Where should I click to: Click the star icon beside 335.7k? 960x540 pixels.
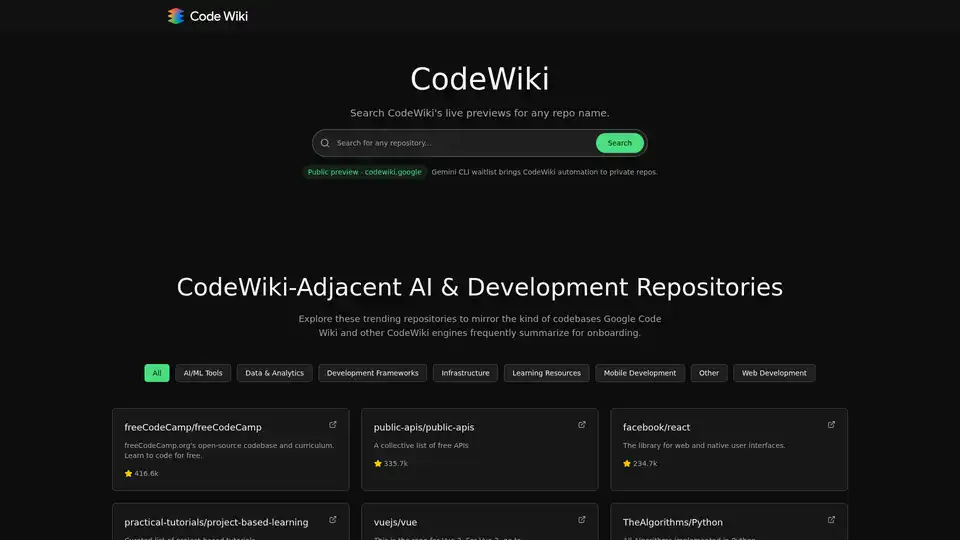[x=378, y=463]
